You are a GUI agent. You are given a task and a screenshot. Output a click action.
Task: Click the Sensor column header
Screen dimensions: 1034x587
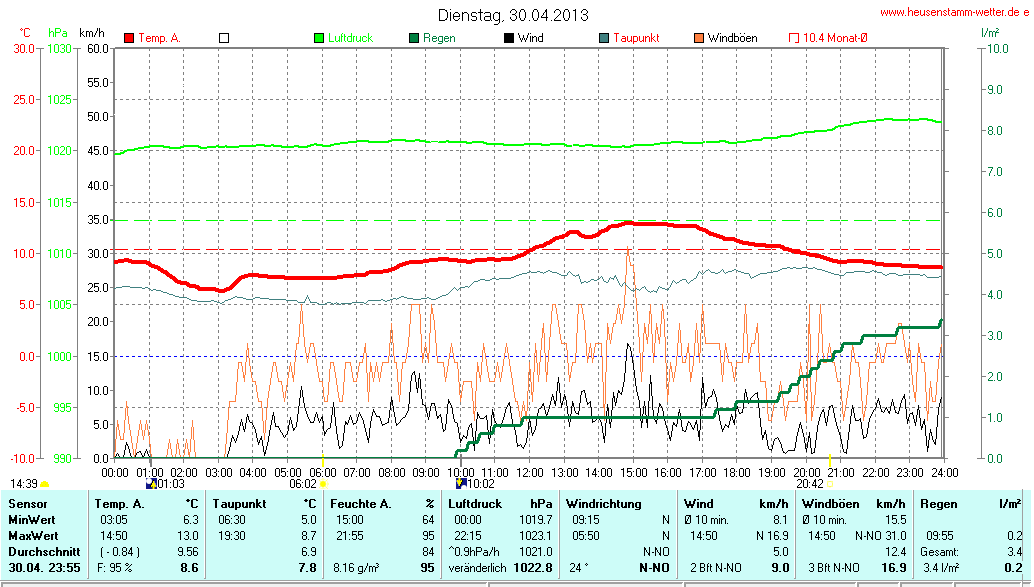pos(27,504)
